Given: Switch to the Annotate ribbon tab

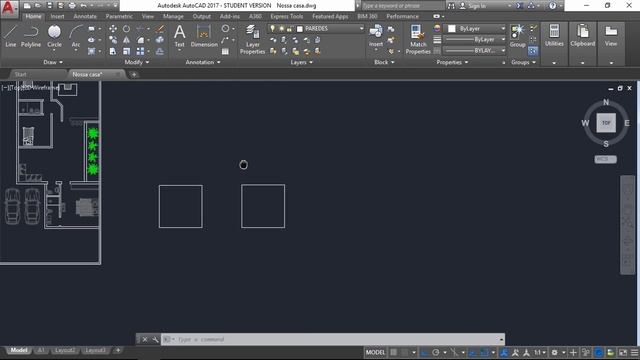Looking at the screenshot, I should 85,16.
